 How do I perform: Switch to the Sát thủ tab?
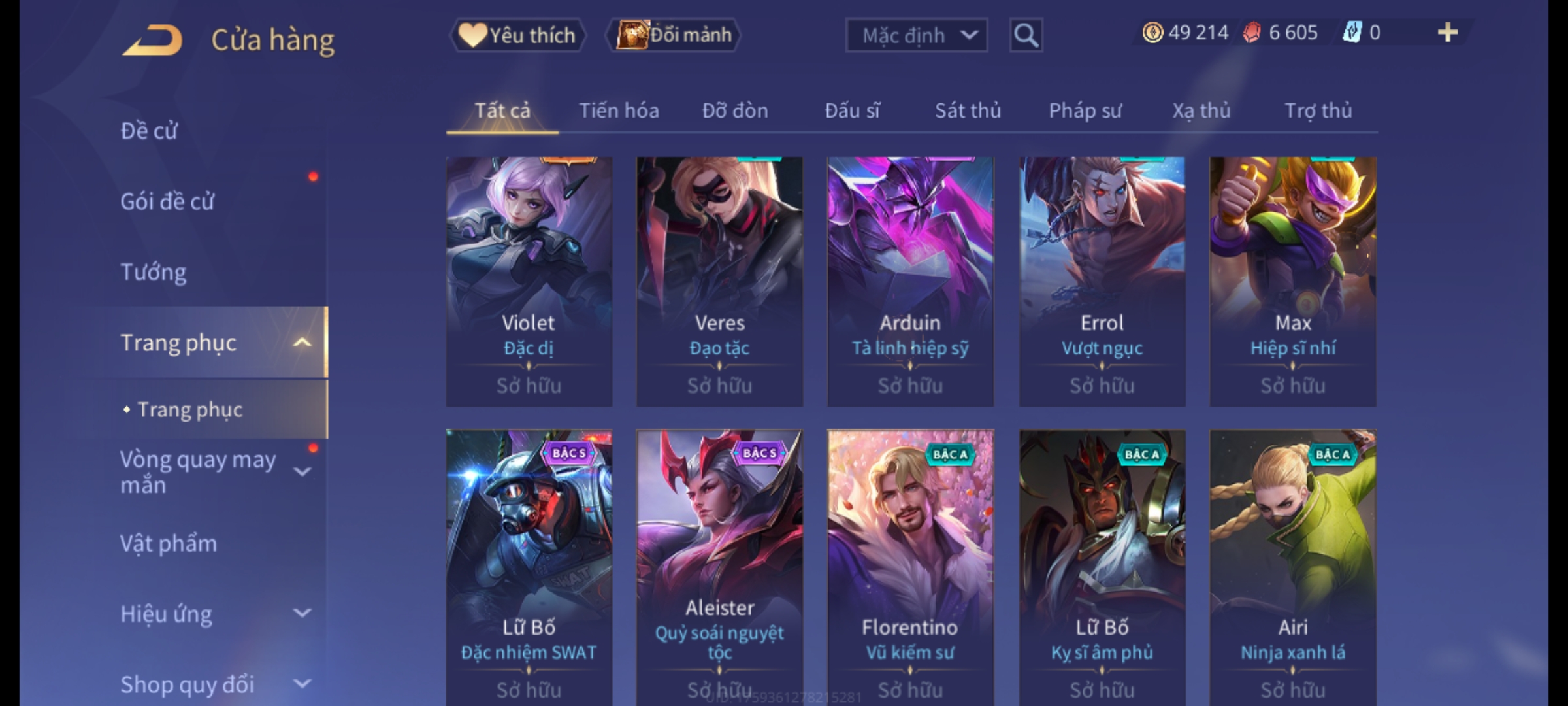pyautogui.click(x=968, y=110)
